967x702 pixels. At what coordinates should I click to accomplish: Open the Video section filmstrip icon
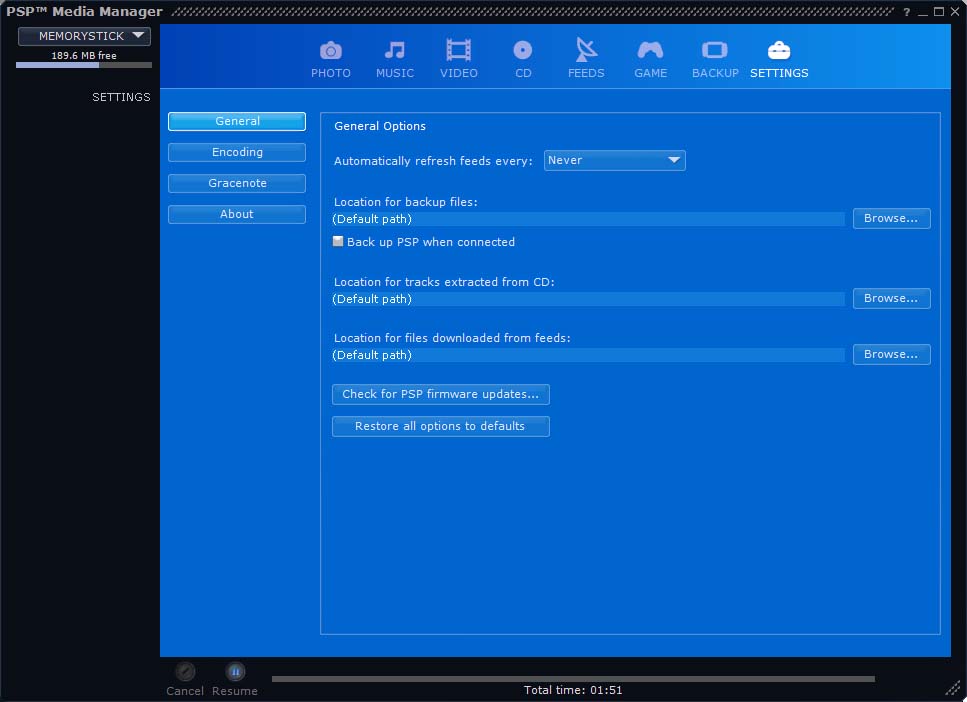point(458,51)
